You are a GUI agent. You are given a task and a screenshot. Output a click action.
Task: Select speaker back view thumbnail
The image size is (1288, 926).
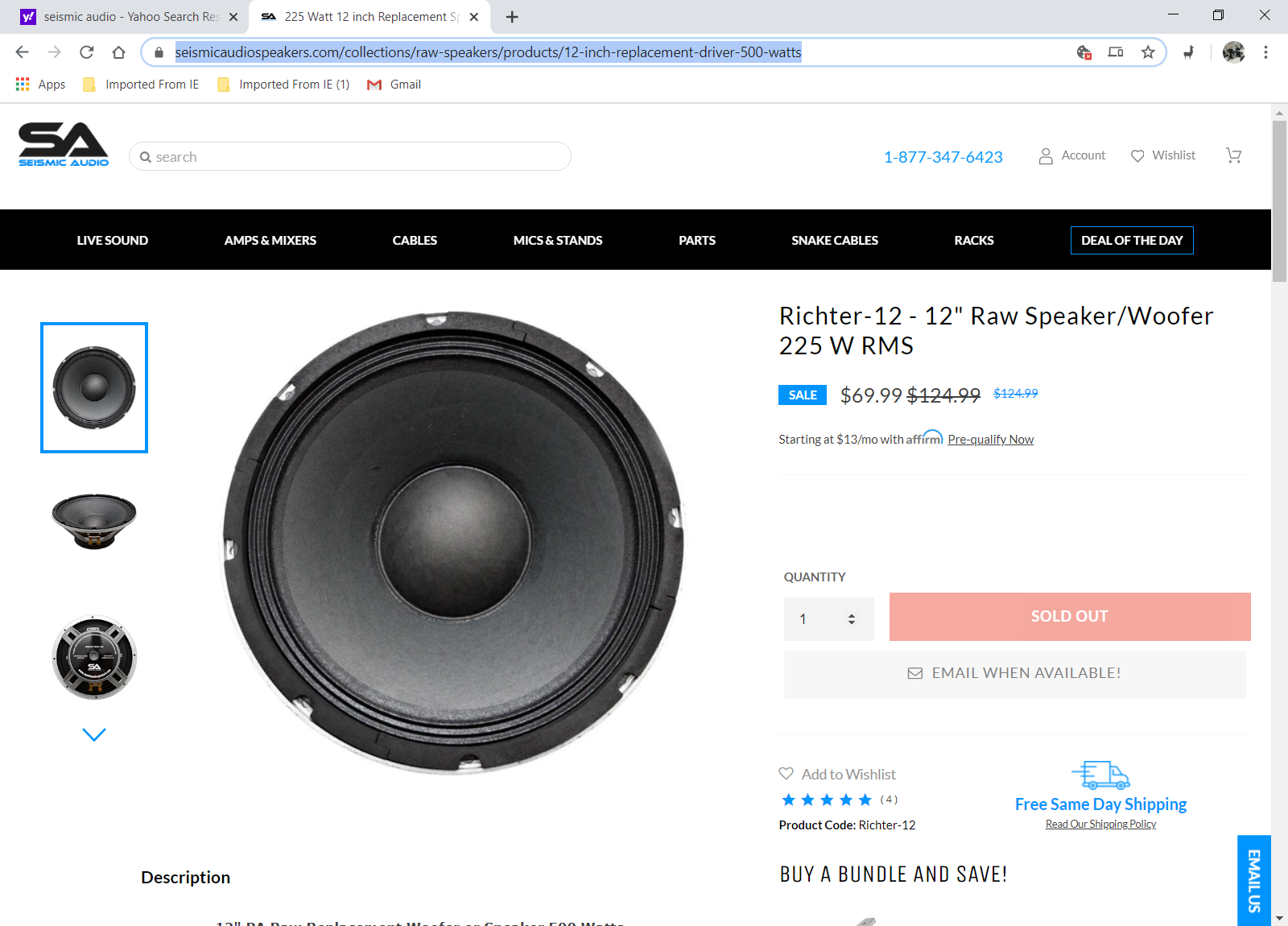[x=94, y=657]
